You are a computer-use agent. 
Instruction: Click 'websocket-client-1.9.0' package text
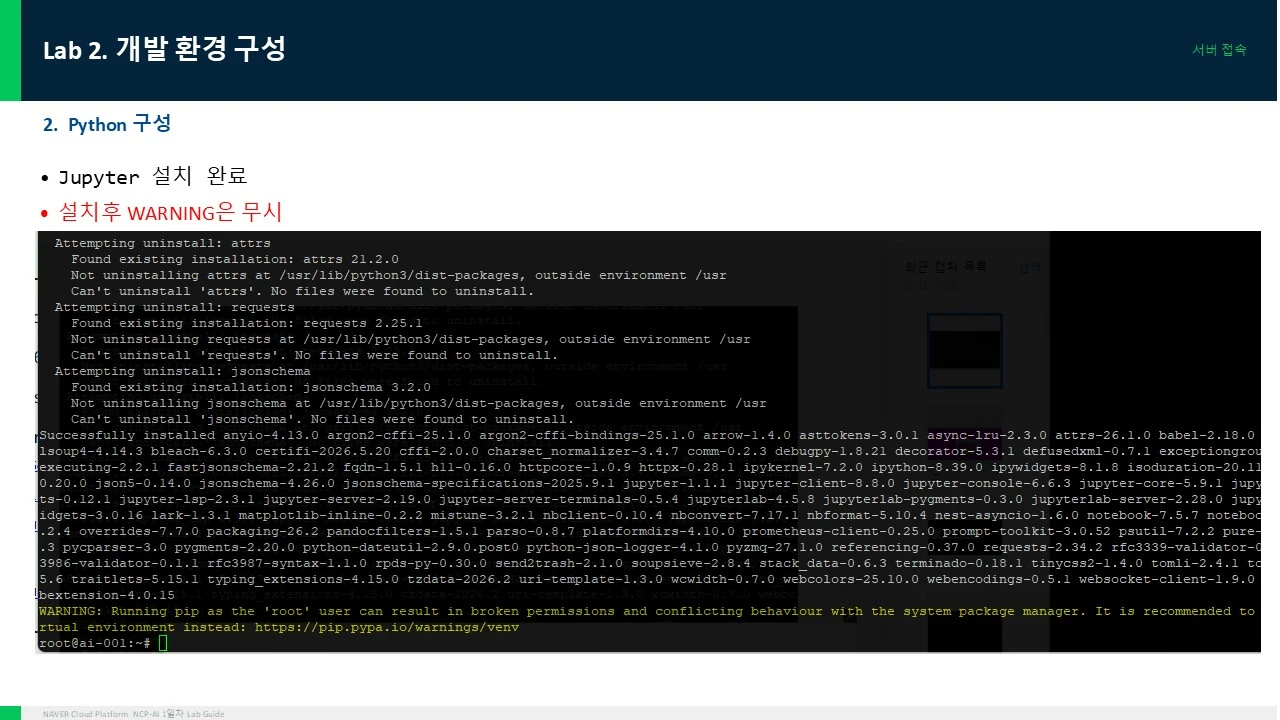click(1165, 579)
